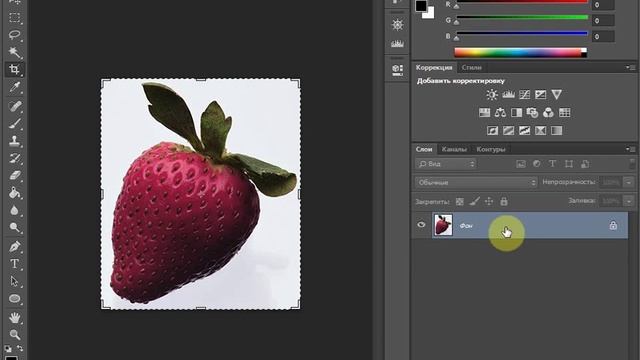Open the Заливка fill slider arrow
The height and width of the screenshot is (360, 640).
pyautogui.click(x=629, y=201)
